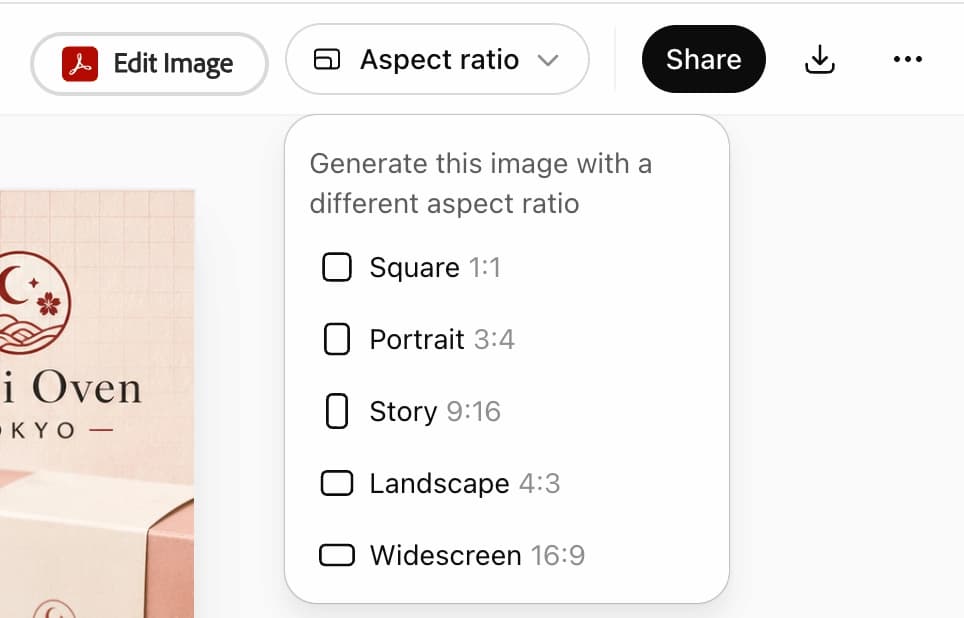Click the Landscape 4:3 shape icon

point(338,483)
